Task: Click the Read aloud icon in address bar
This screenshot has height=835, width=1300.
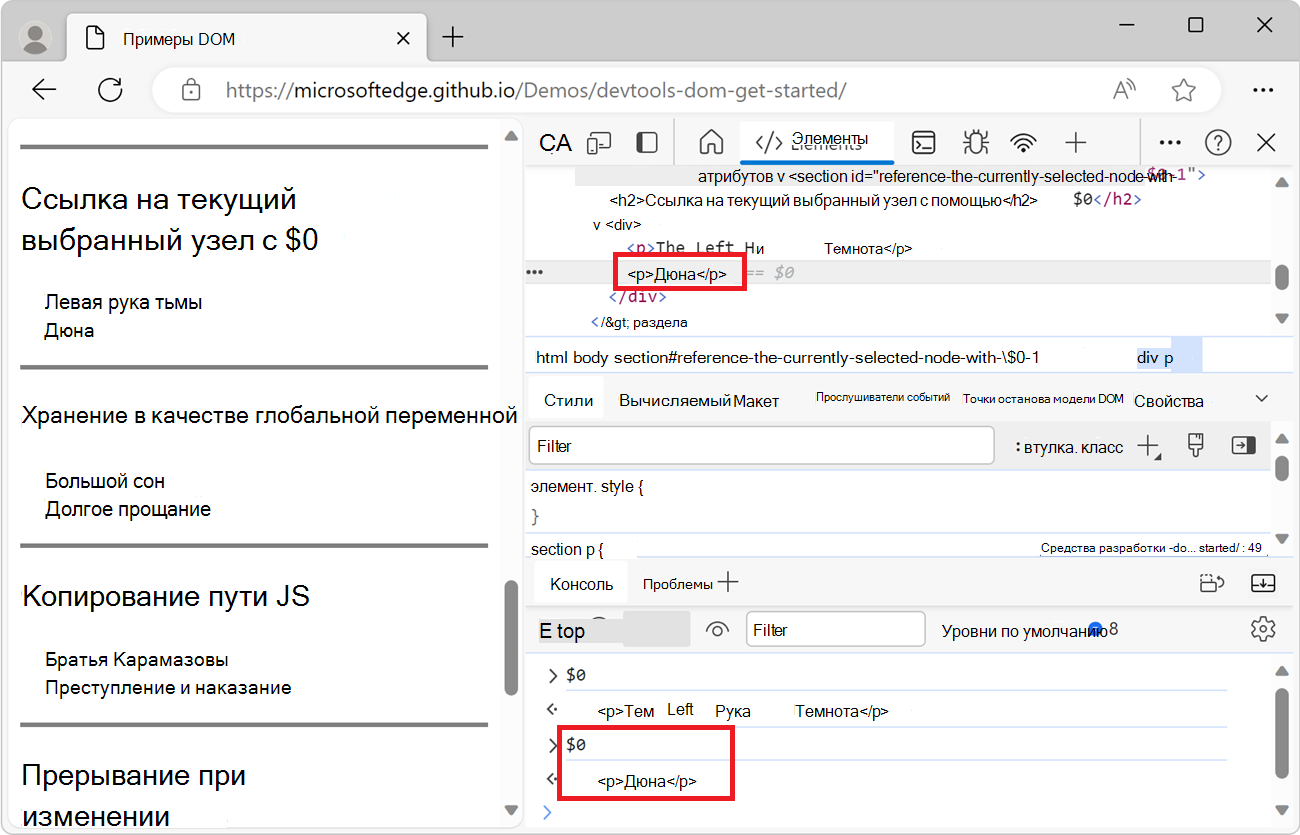Action: [1125, 90]
